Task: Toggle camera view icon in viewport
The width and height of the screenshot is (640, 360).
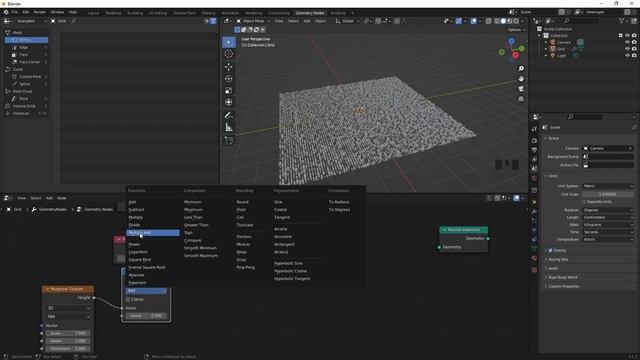Action: (x=521, y=89)
